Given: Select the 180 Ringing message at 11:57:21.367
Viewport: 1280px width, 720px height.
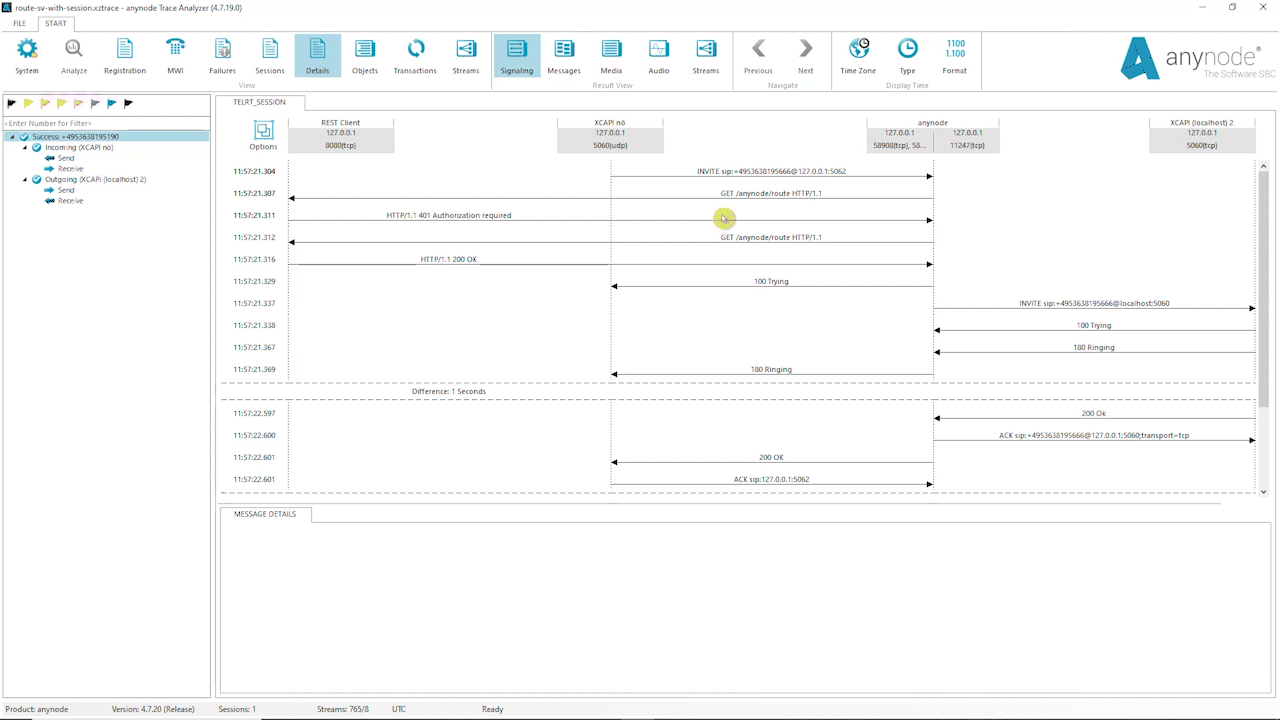Looking at the screenshot, I should tap(1094, 348).
